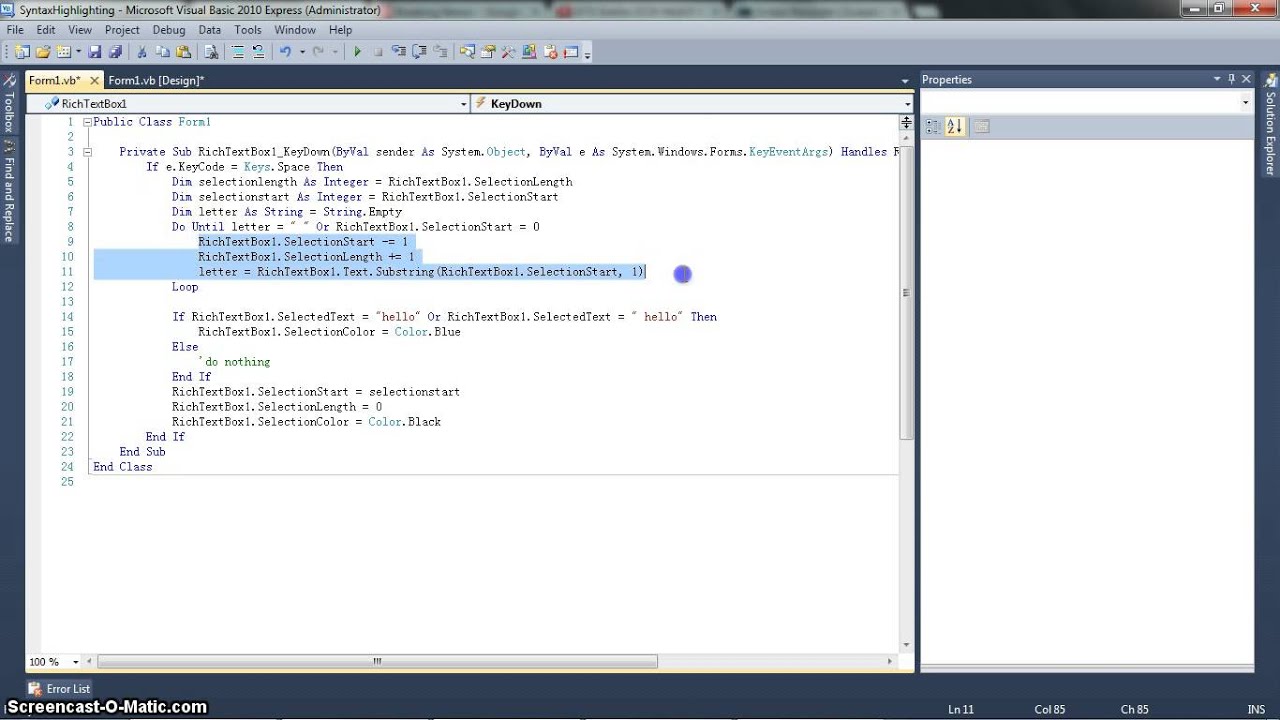Open Properties panel window position dropdown

[x=1217, y=79]
